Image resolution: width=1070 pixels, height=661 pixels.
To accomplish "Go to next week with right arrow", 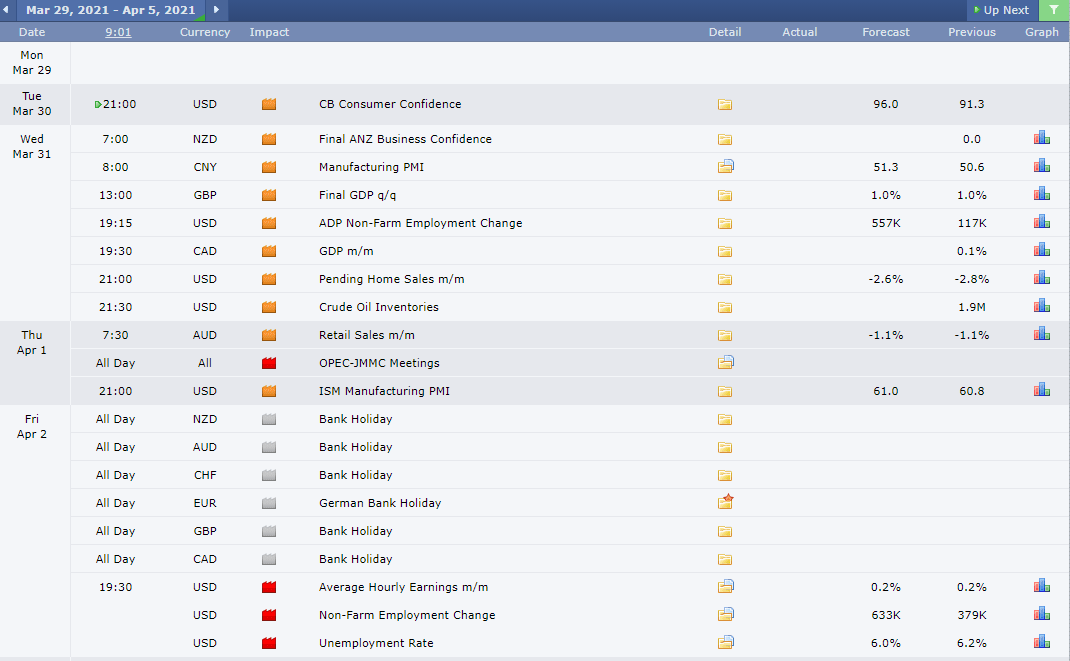I will point(217,10).
